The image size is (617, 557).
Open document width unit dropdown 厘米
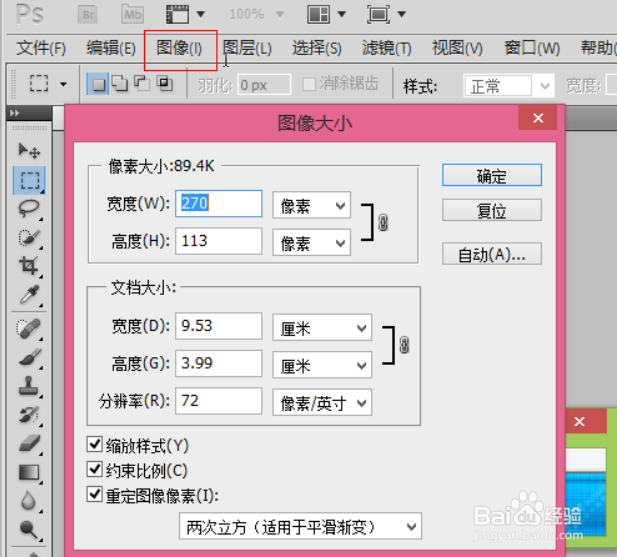click(322, 327)
